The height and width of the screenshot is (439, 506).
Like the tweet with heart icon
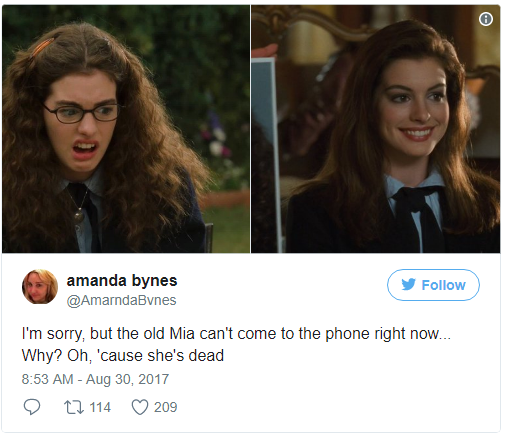tap(140, 407)
